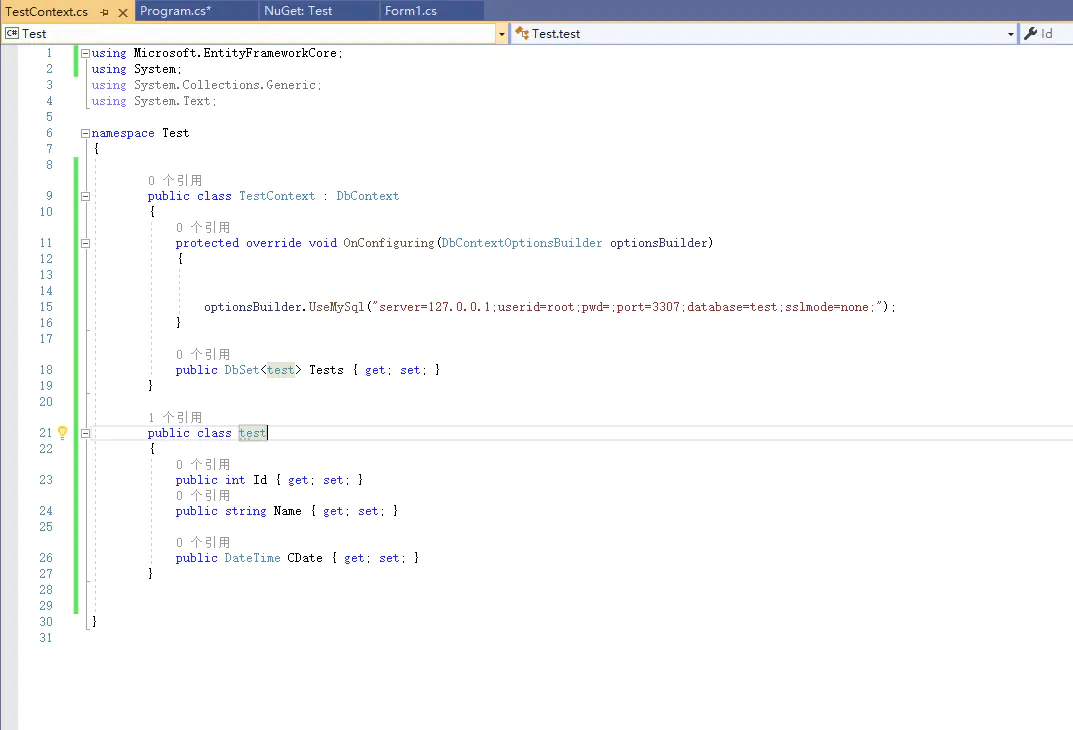1073x730 pixels.
Task: Open the Test project scope dropdown
Action: [x=502, y=34]
